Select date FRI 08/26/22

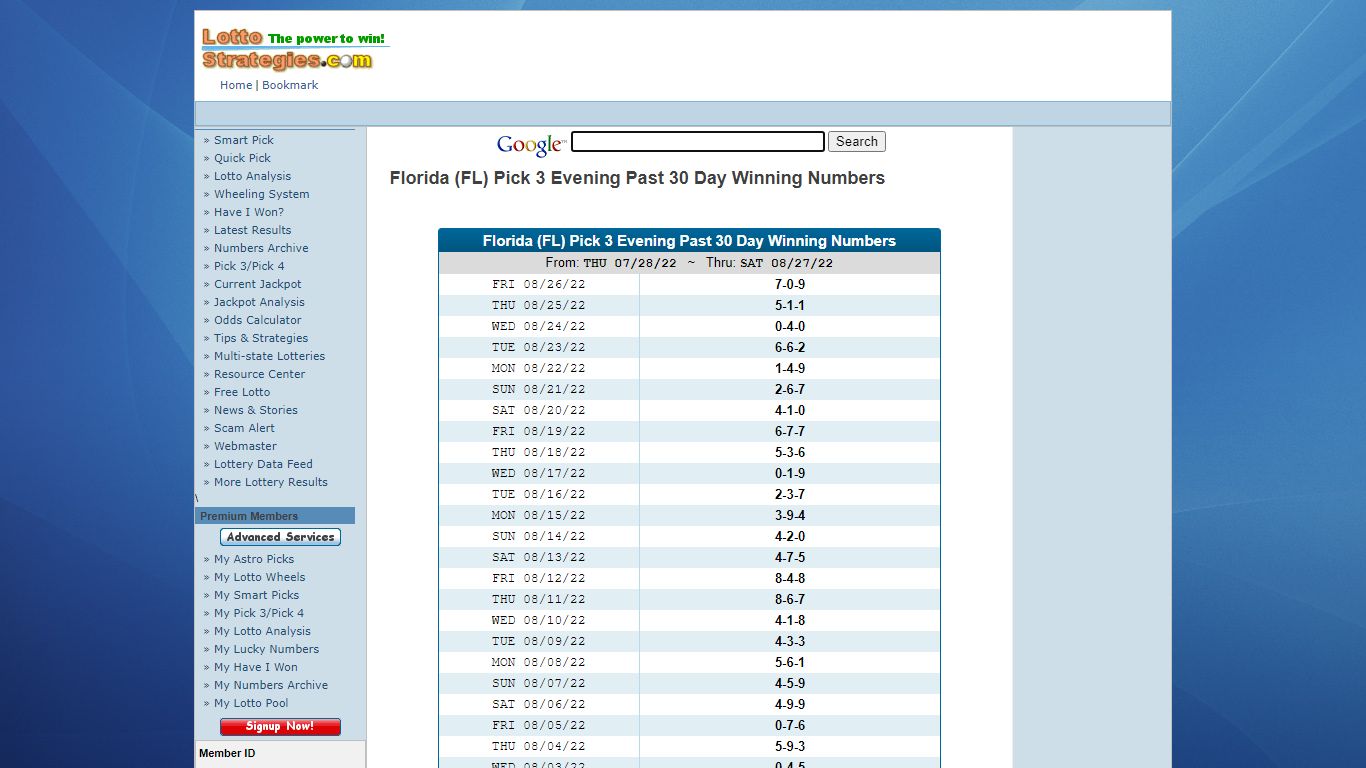[539, 284]
